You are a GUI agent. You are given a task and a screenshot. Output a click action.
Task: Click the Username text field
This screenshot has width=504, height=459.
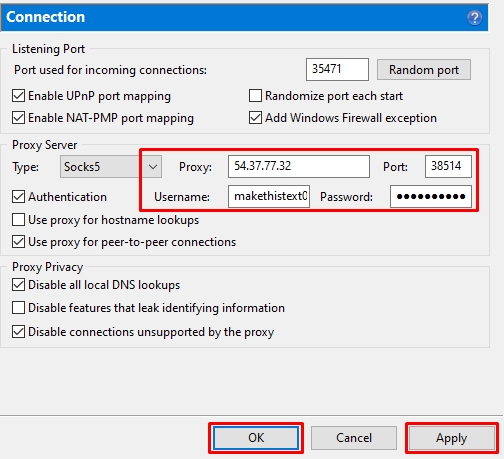tap(269, 197)
